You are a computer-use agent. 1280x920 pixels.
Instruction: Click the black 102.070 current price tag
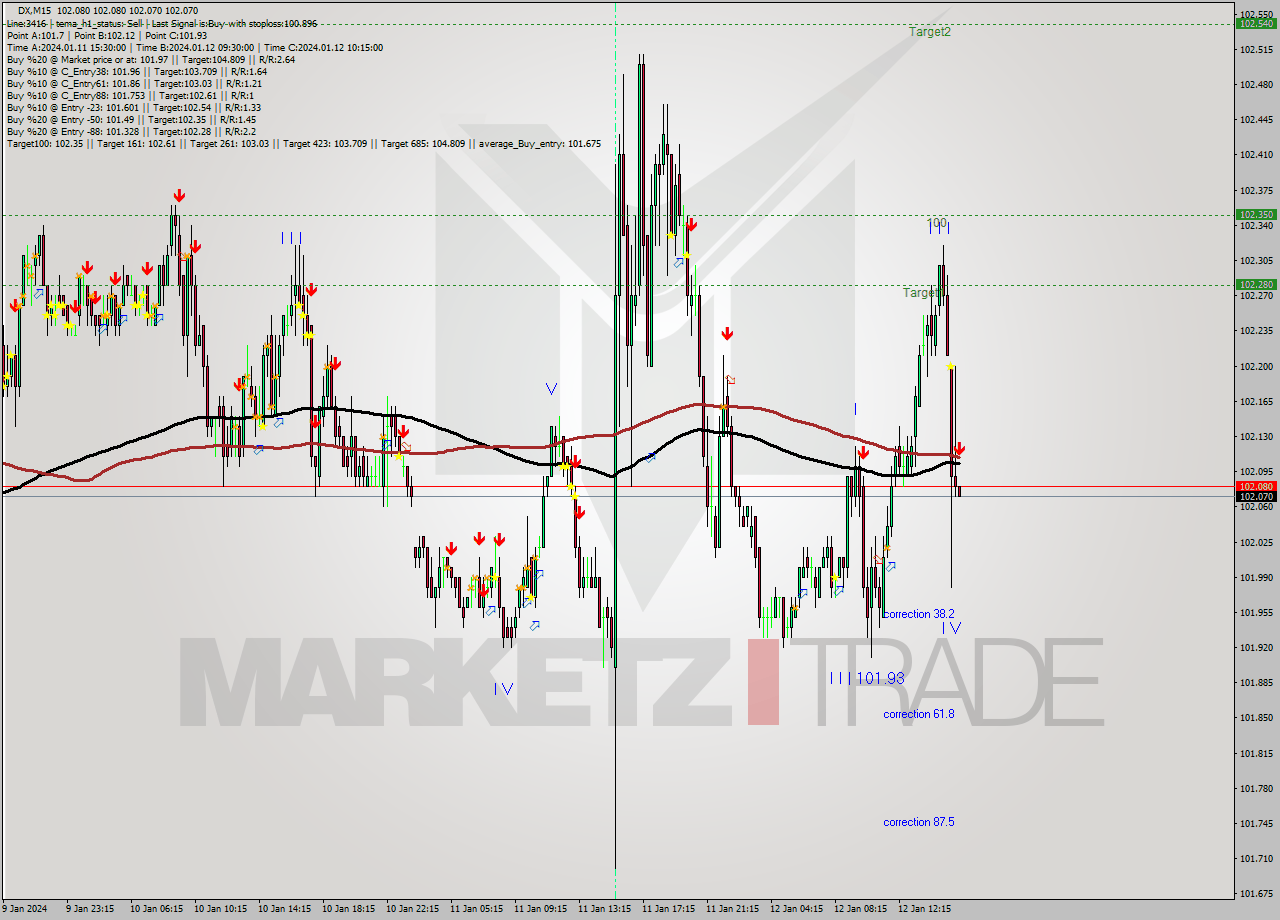coord(1256,496)
